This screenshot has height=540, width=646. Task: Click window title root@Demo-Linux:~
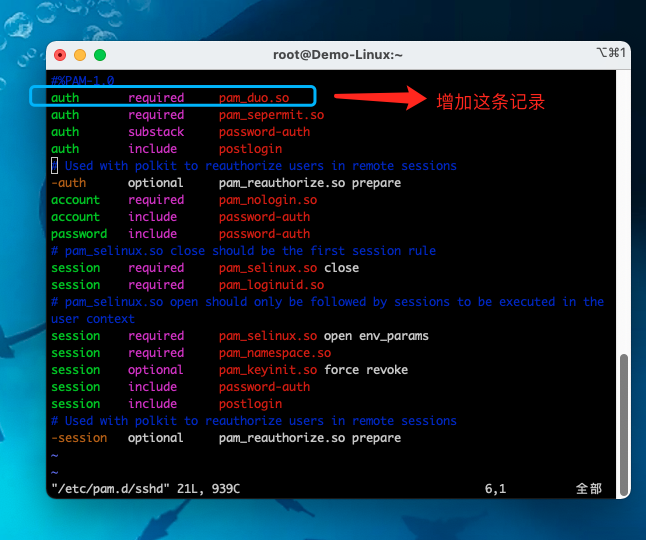(337, 55)
